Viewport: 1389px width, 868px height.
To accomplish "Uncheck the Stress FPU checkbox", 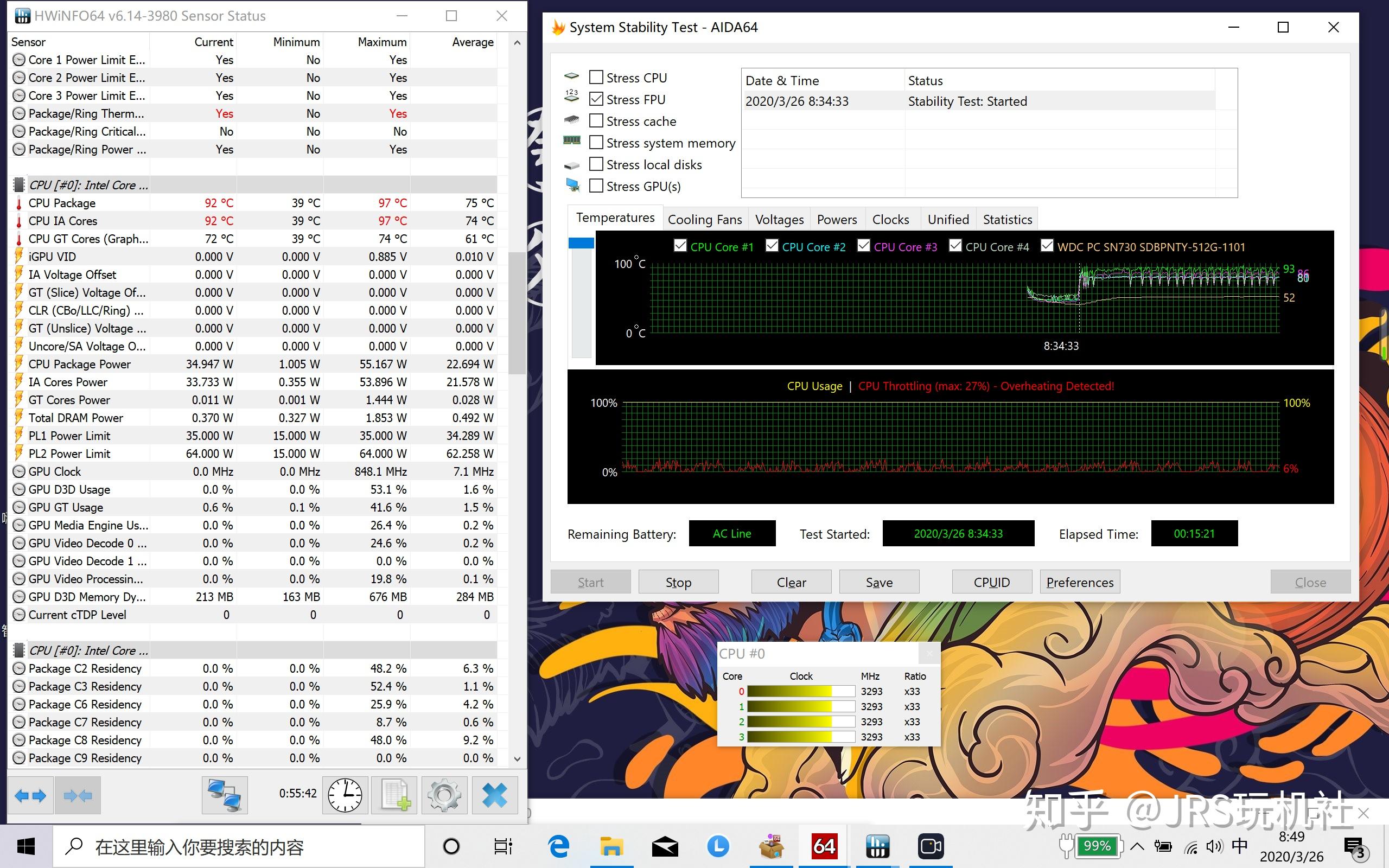I will (596, 99).
